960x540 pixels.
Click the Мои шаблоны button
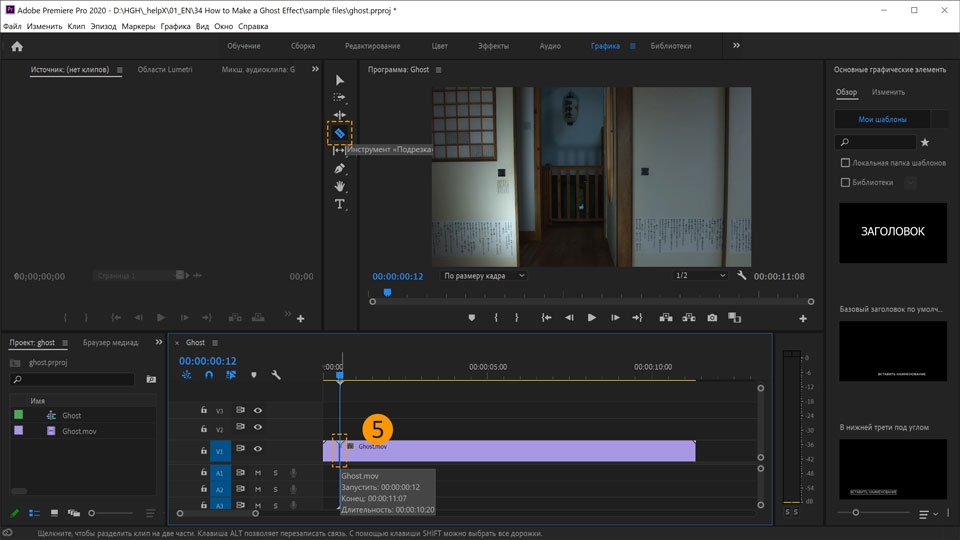883,119
